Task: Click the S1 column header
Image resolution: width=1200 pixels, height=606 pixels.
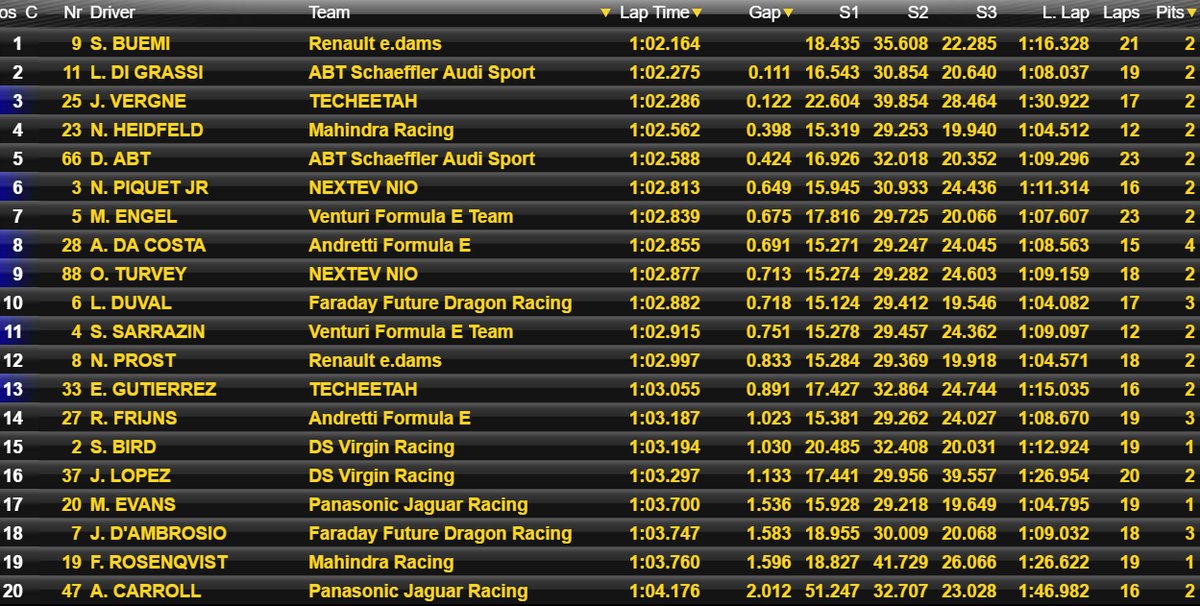Action: [849, 13]
